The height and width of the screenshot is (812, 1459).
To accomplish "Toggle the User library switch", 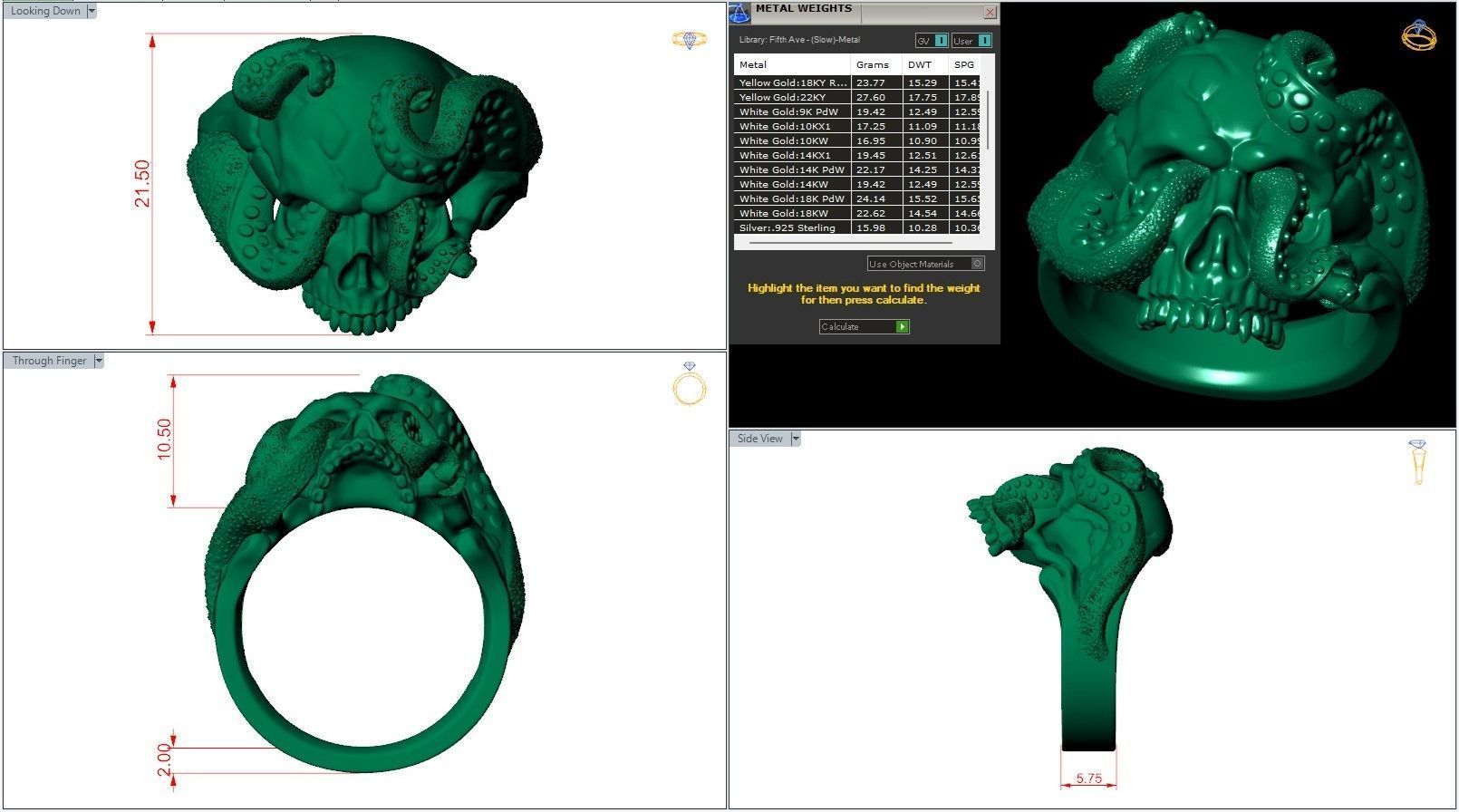I will point(972,41).
